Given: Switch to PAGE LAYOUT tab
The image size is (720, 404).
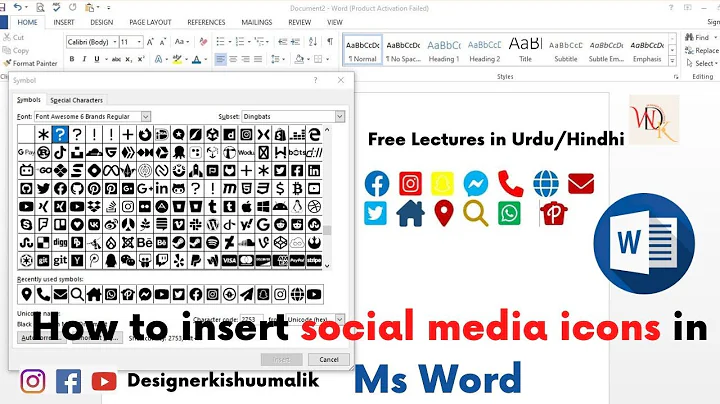Looking at the screenshot, I should tap(150, 22).
